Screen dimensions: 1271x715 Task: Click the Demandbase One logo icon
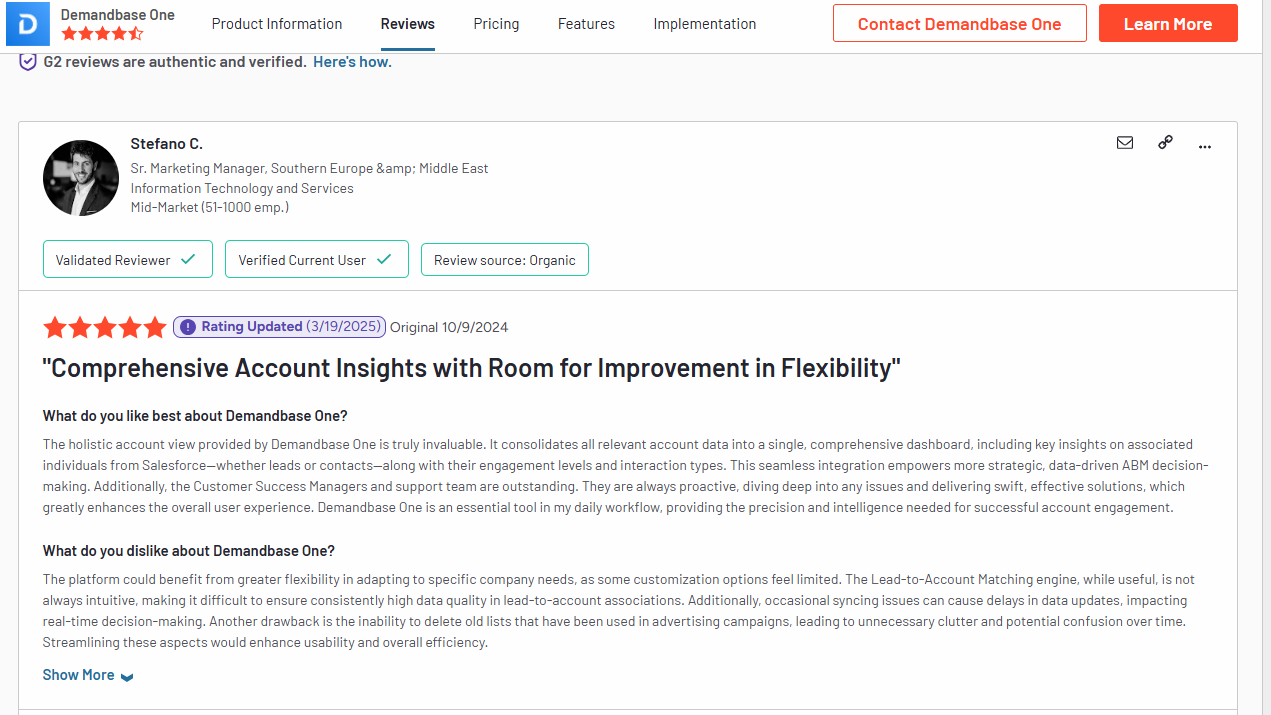[x=28, y=24]
